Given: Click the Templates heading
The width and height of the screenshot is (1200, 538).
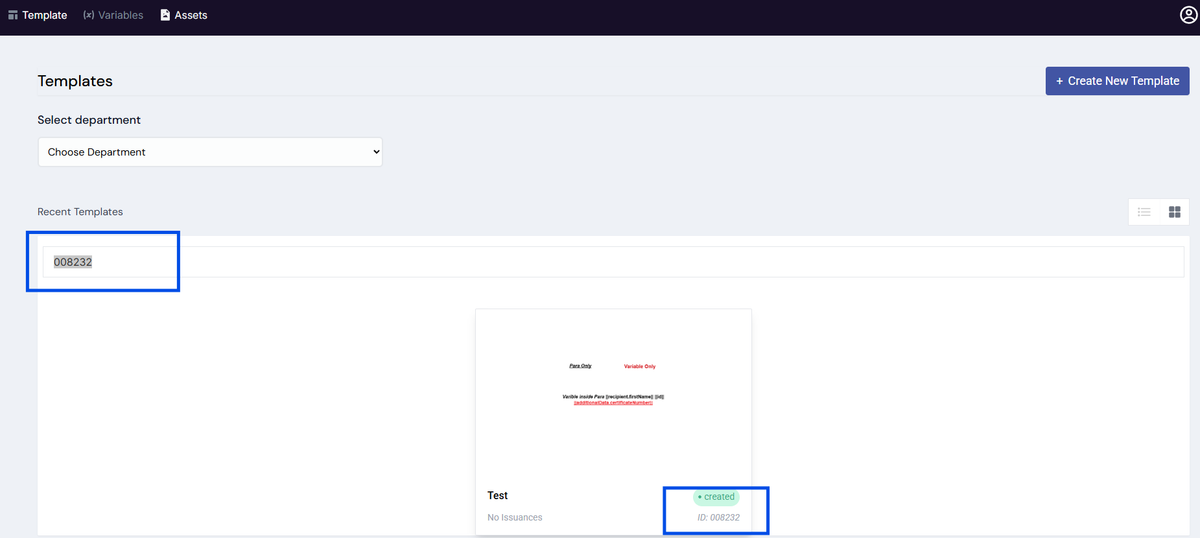Looking at the screenshot, I should point(75,81).
